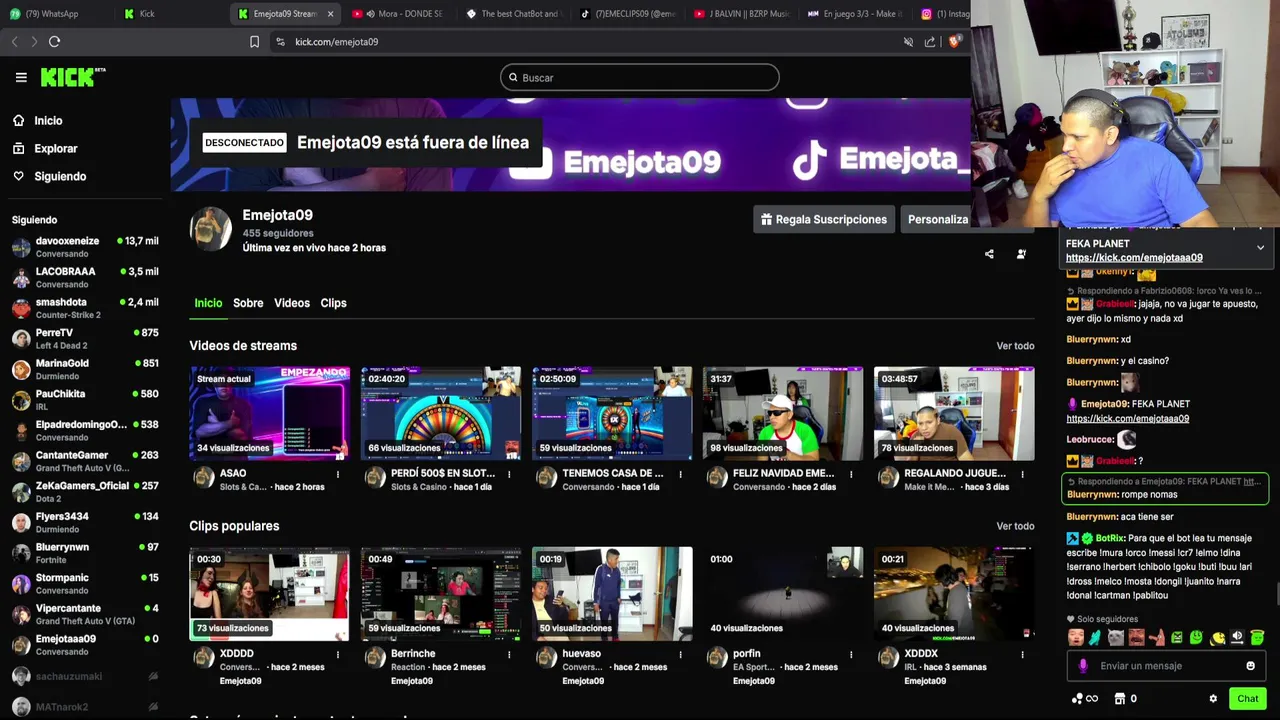
Task: Open options menu for the huevaso clip
Action: click(680, 654)
